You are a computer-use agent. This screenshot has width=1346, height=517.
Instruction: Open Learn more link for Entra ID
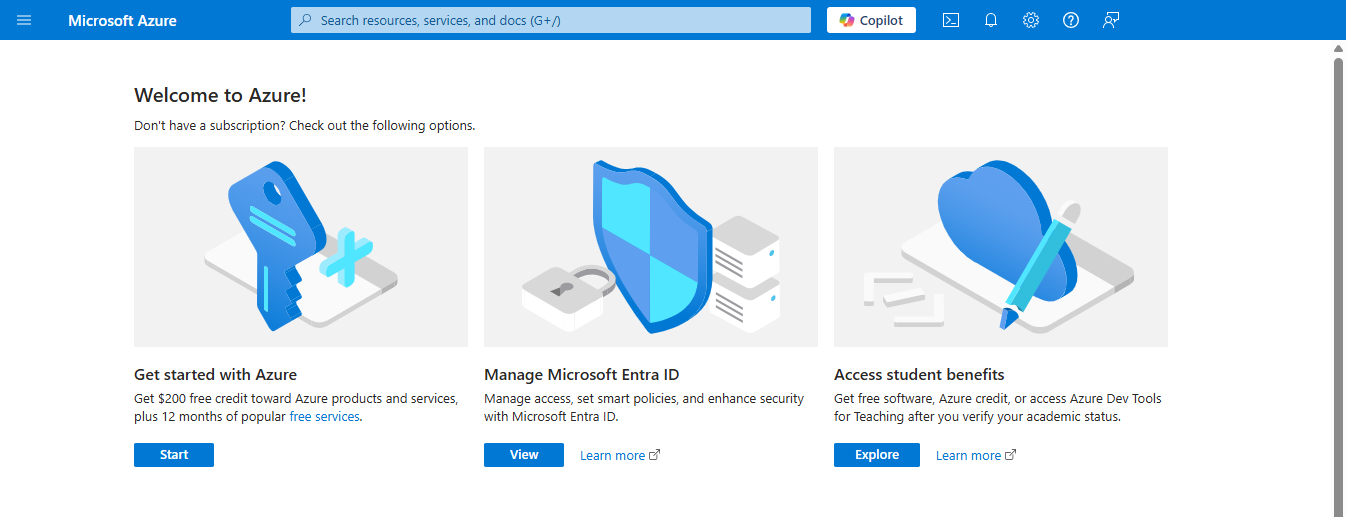(x=612, y=456)
